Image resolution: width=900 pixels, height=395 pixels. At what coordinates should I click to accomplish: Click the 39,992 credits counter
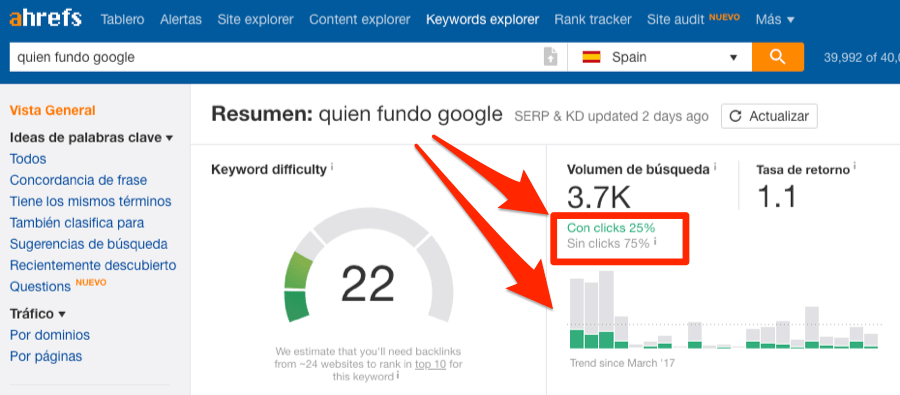coord(861,57)
